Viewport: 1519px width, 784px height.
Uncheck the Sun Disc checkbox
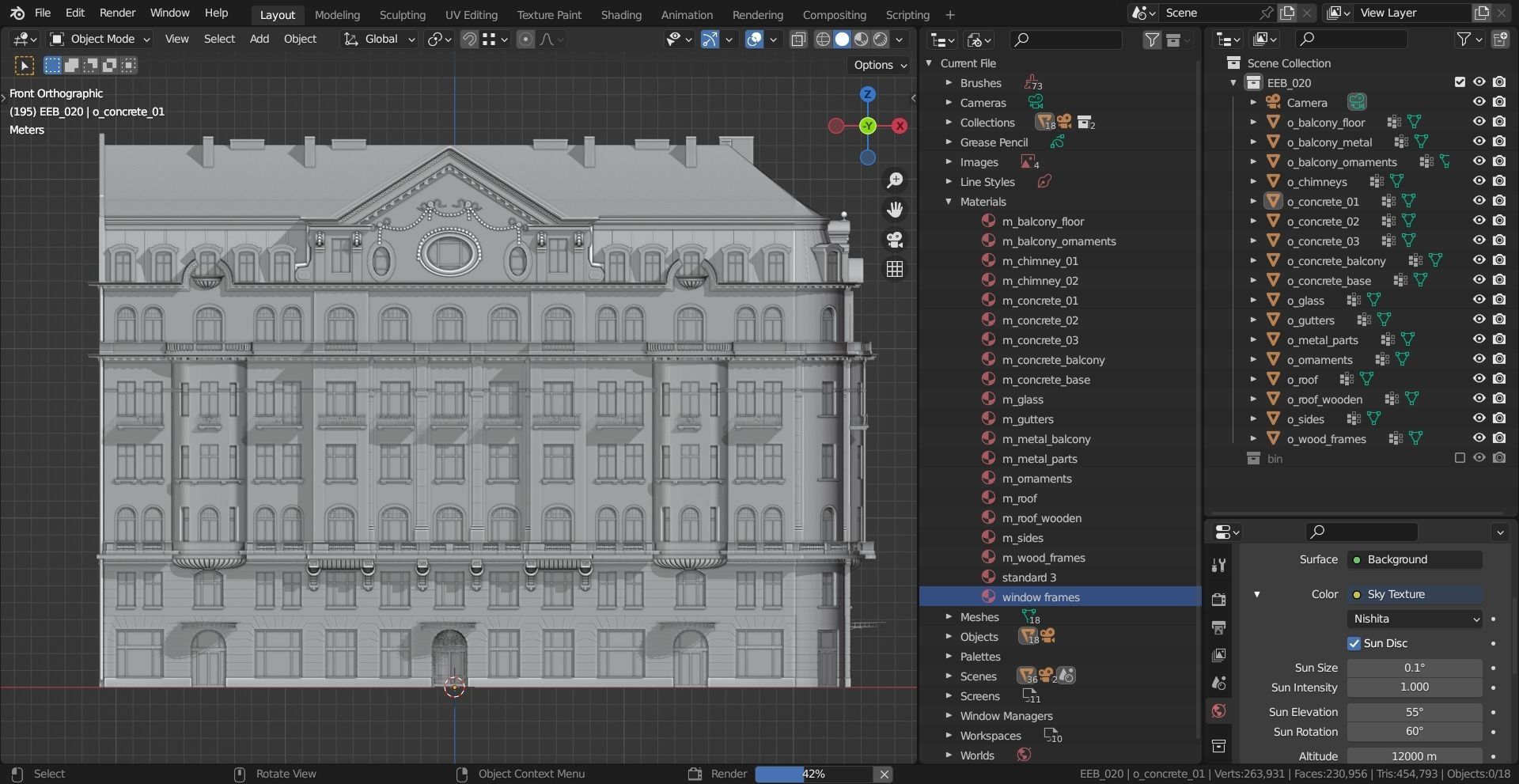click(1354, 643)
